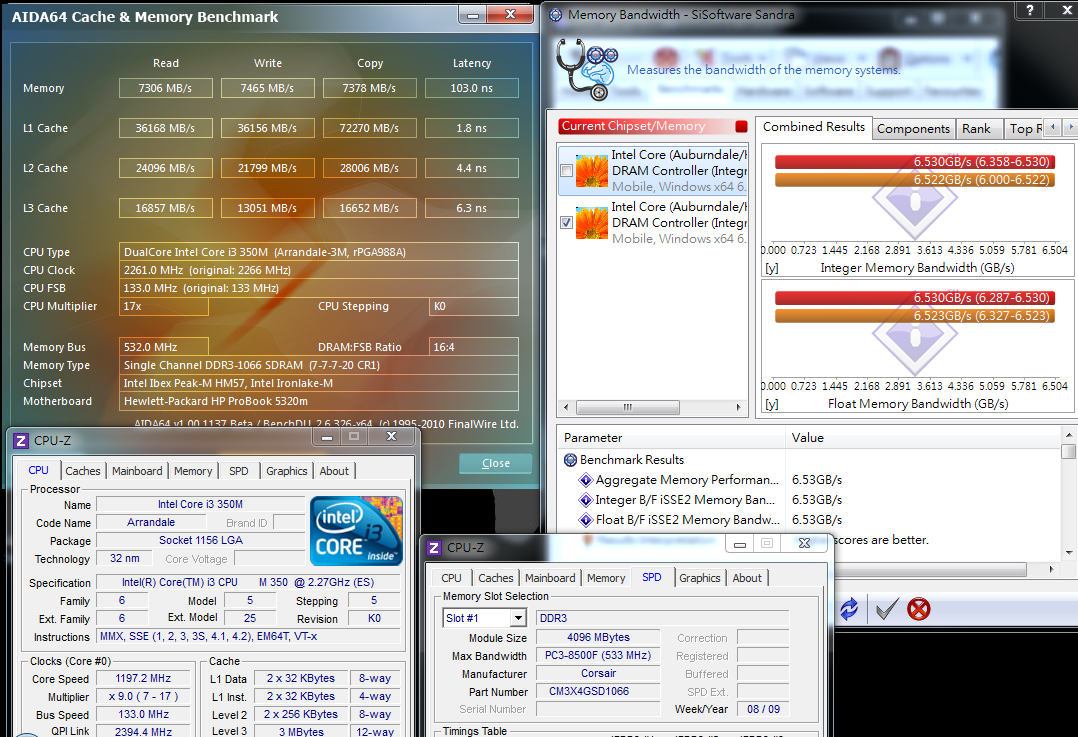Click the CPU-Z icon in CPU window title

tap(21, 441)
